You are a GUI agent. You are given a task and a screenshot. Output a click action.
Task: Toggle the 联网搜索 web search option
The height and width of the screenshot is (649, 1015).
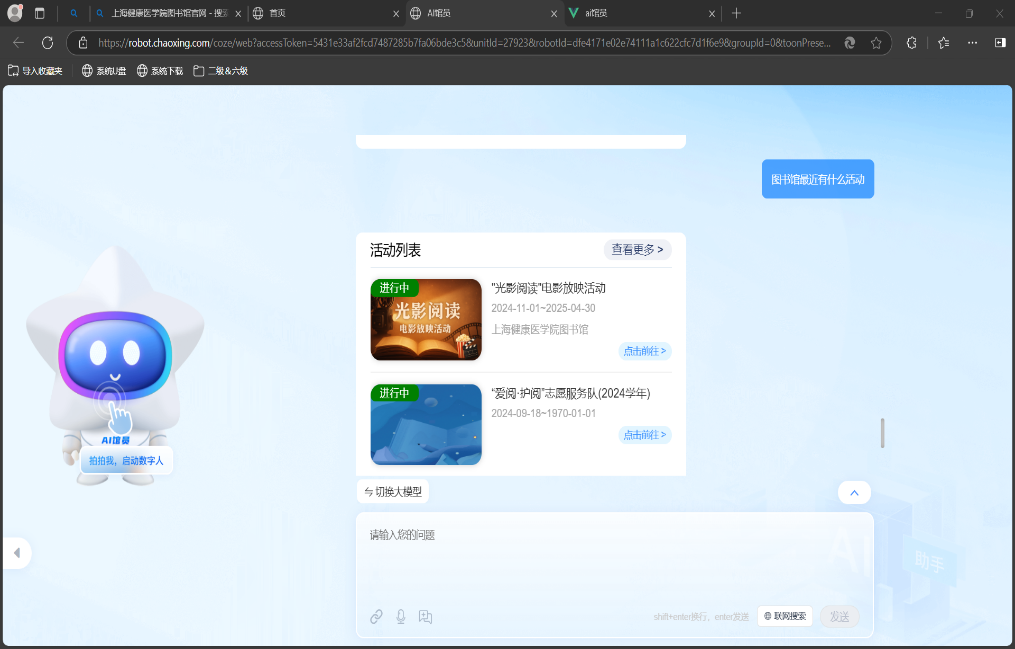click(x=785, y=617)
